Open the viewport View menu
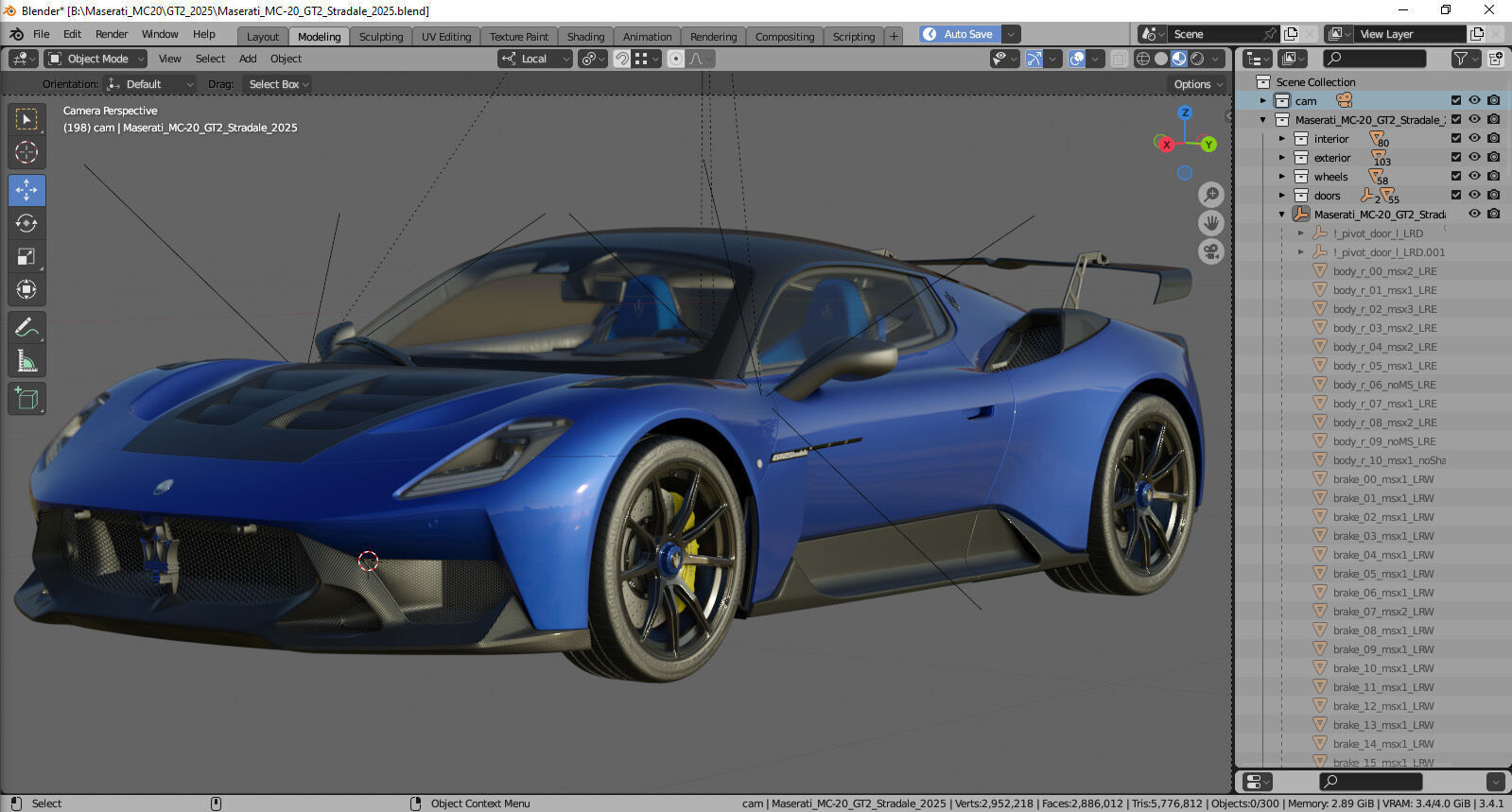This screenshot has width=1512, height=812. [170, 59]
